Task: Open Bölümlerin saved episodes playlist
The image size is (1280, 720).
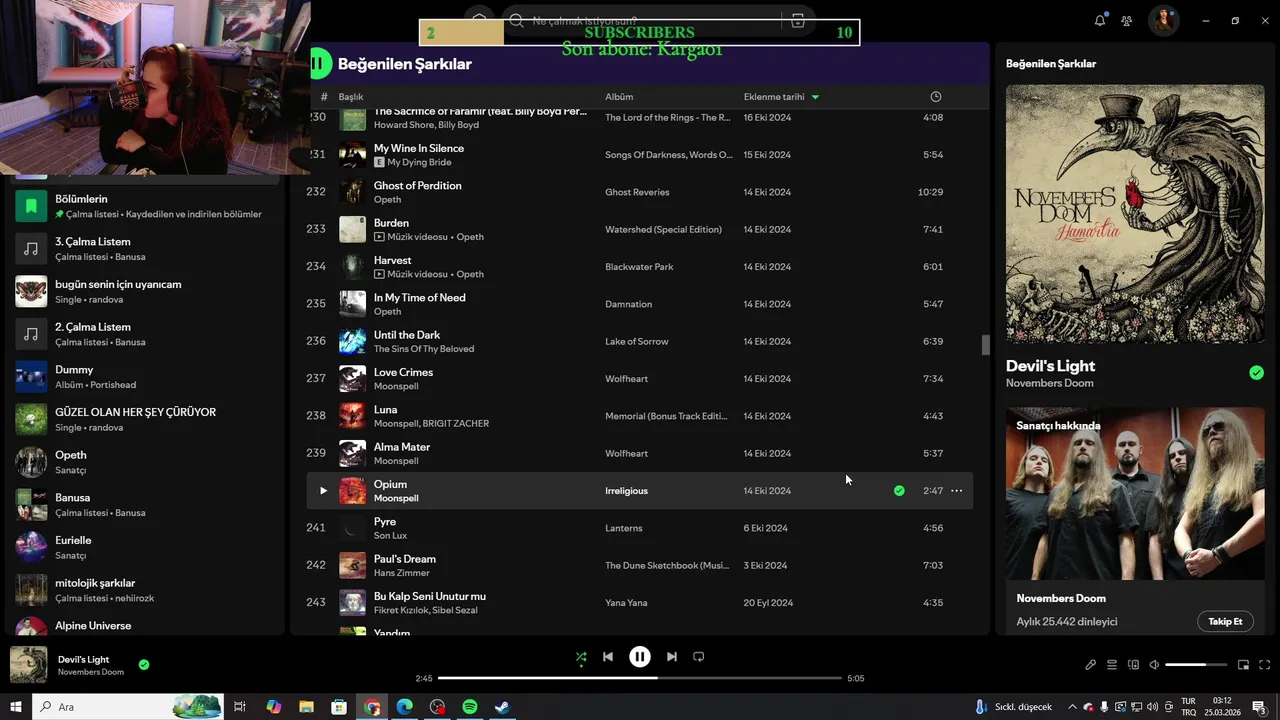Action: tap(145, 206)
